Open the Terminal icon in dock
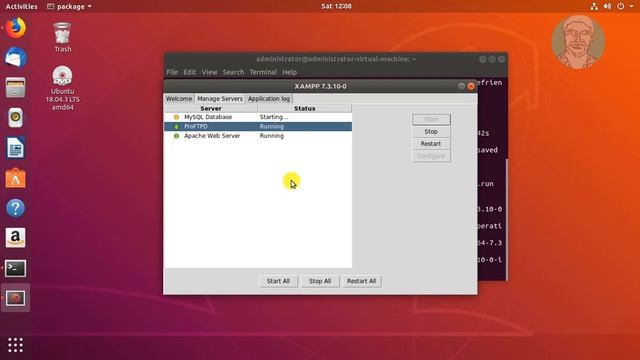640x360 pixels. tap(16, 268)
